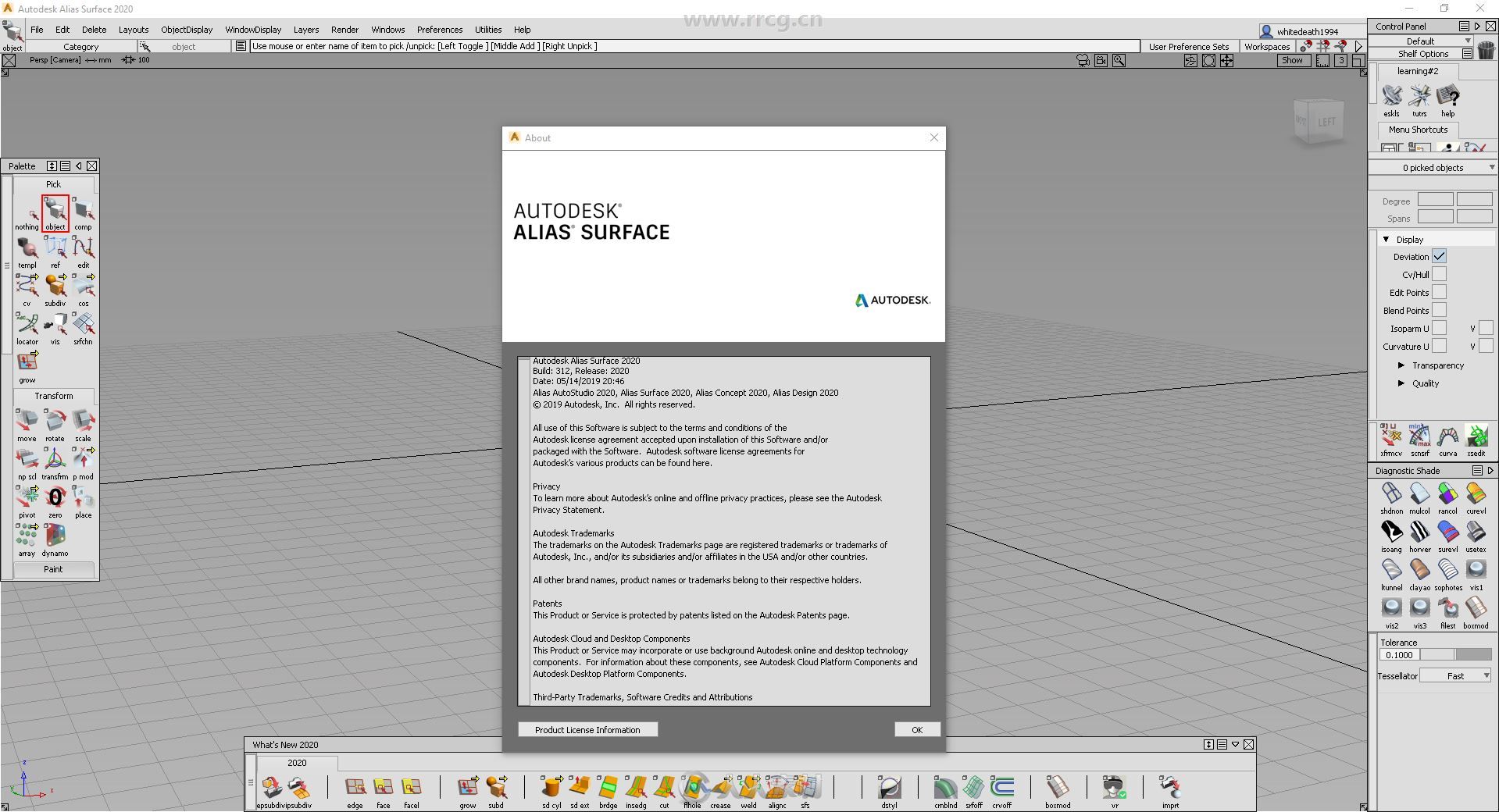Select the boxmod tool in What's New shelf
This screenshot has height=812, width=1499.
point(1058,792)
